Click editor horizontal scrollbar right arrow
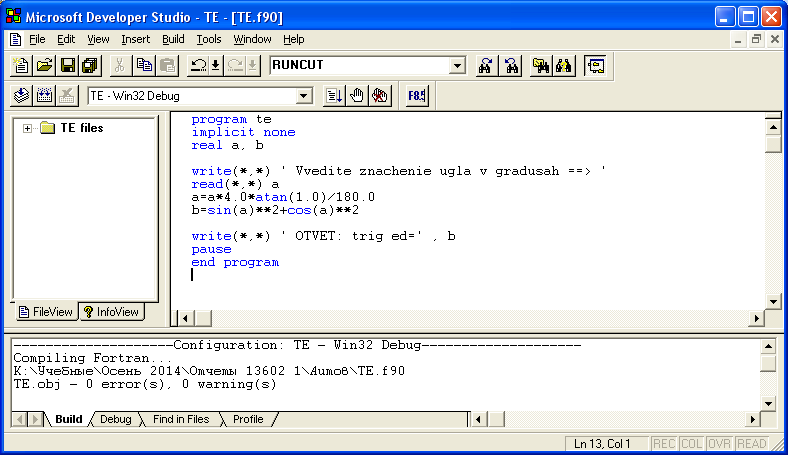 pyautogui.click(x=756, y=318)
